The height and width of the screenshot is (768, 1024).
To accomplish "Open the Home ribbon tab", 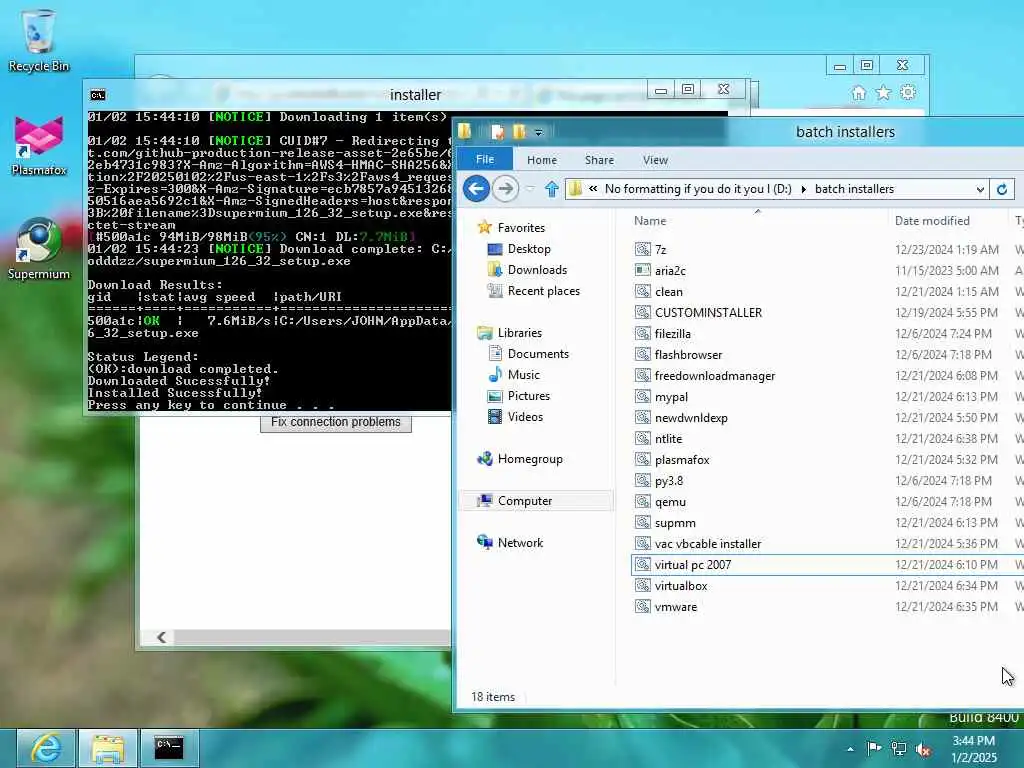I will click(542, 160).
